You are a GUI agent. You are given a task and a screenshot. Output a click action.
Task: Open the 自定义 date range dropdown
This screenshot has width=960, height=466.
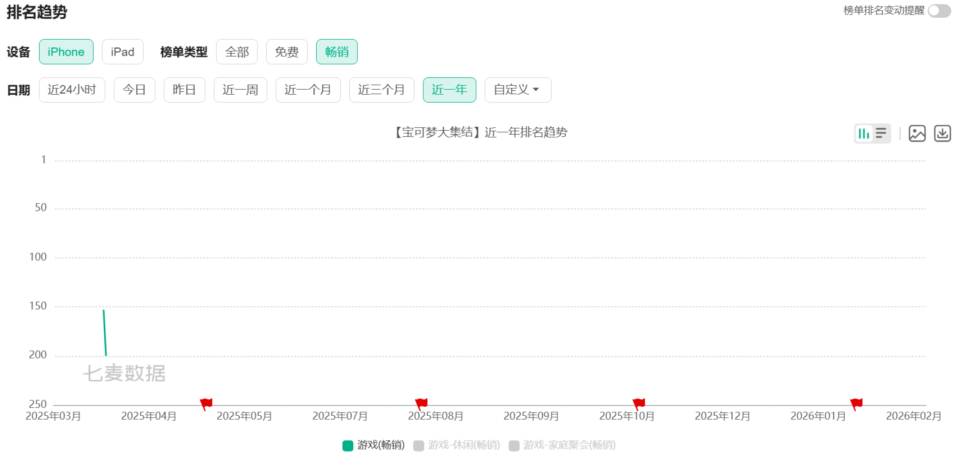(x=517, y=90)
